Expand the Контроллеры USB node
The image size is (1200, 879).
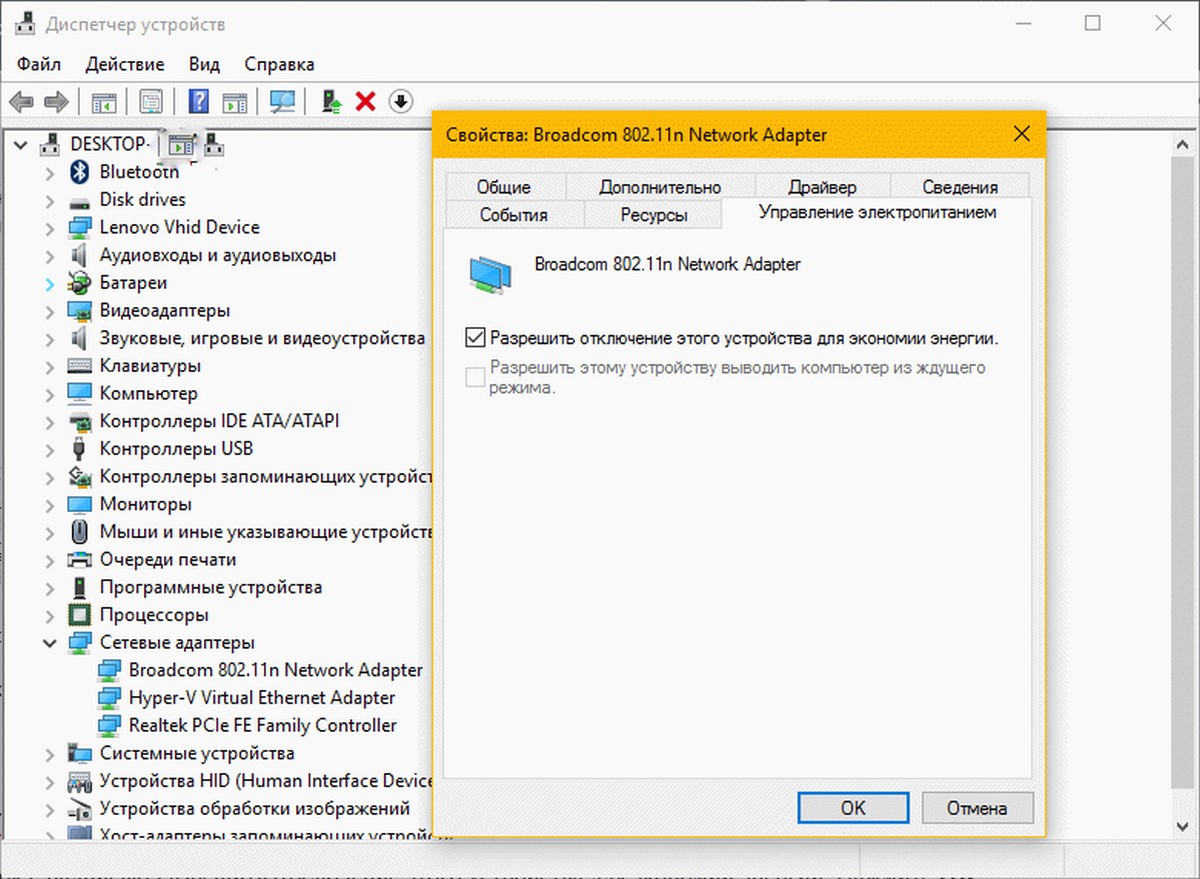pos(50,449)
